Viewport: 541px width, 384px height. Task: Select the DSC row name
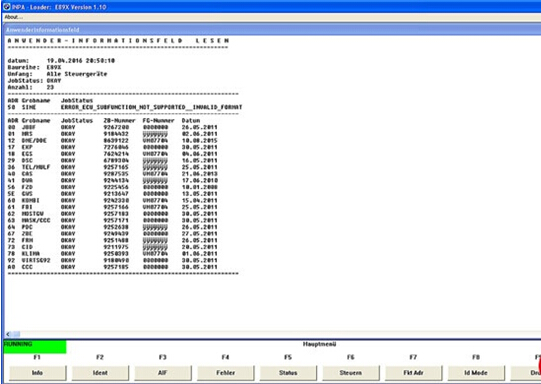pos(27,160)
